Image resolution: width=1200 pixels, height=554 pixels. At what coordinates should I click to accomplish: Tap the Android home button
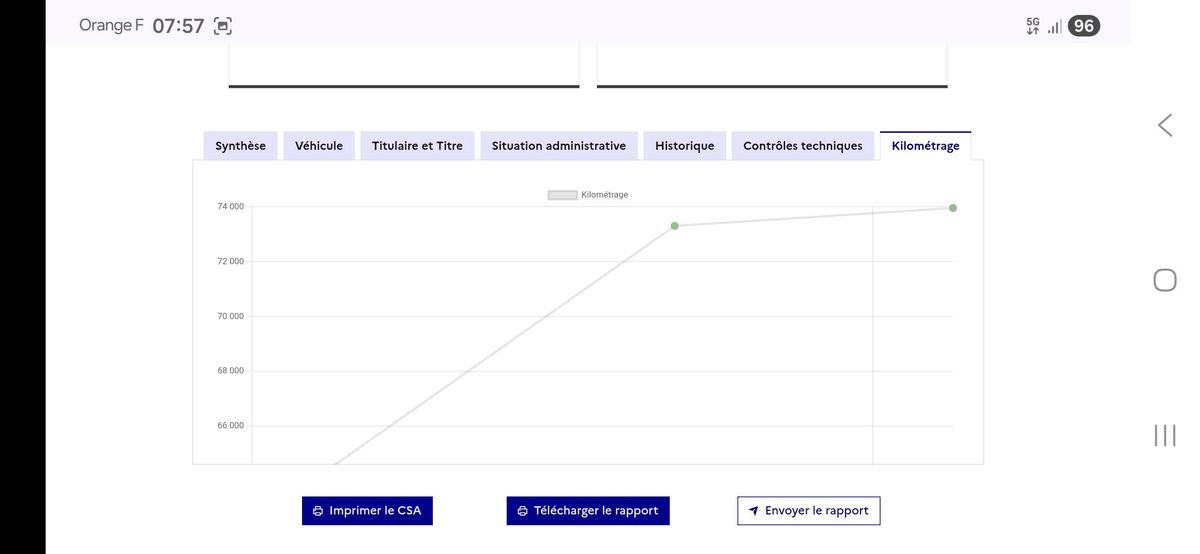pos(1165,280)
